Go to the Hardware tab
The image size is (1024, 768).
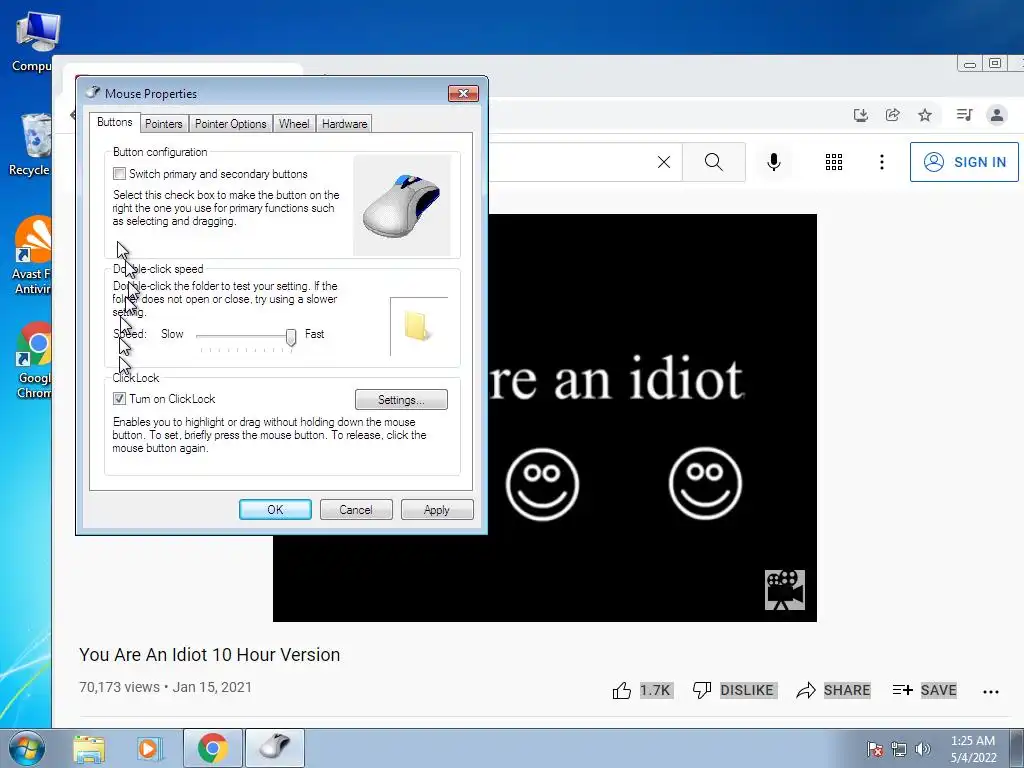point(344,123)
